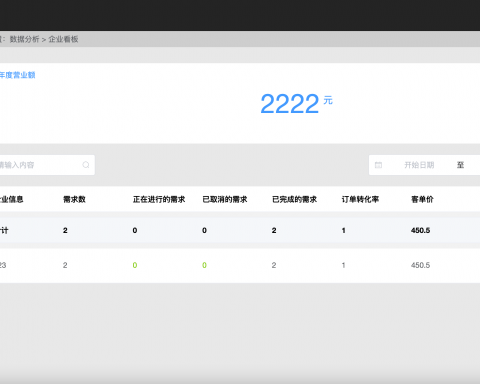Click the 客单价 column header

[422, 199]
